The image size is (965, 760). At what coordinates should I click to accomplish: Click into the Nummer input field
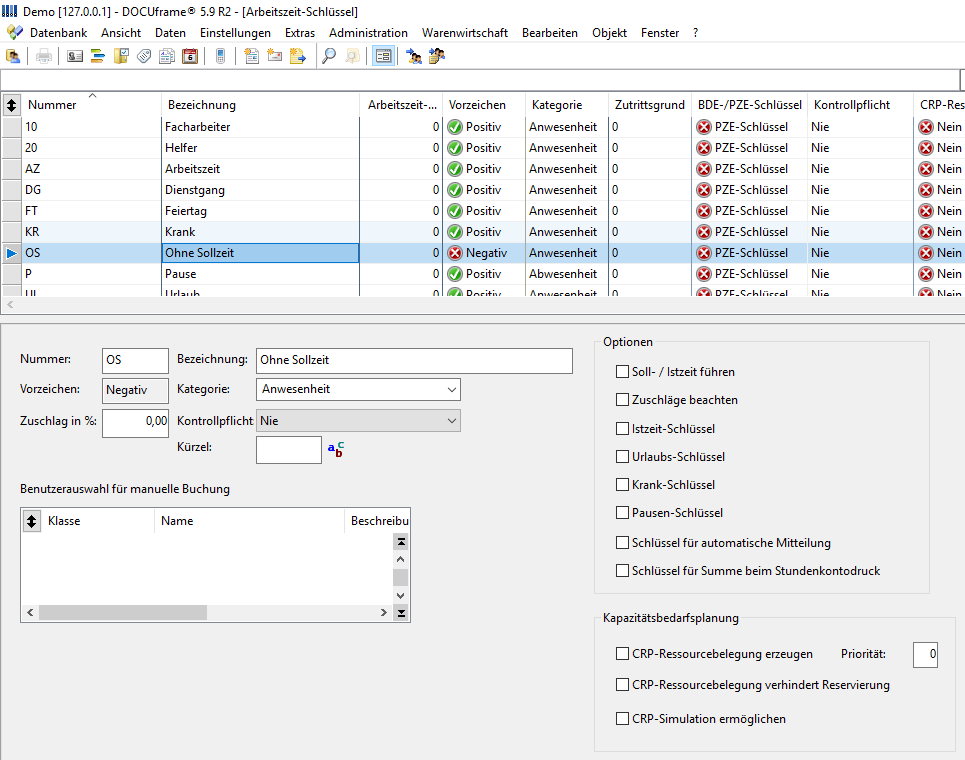coord(135,361)
